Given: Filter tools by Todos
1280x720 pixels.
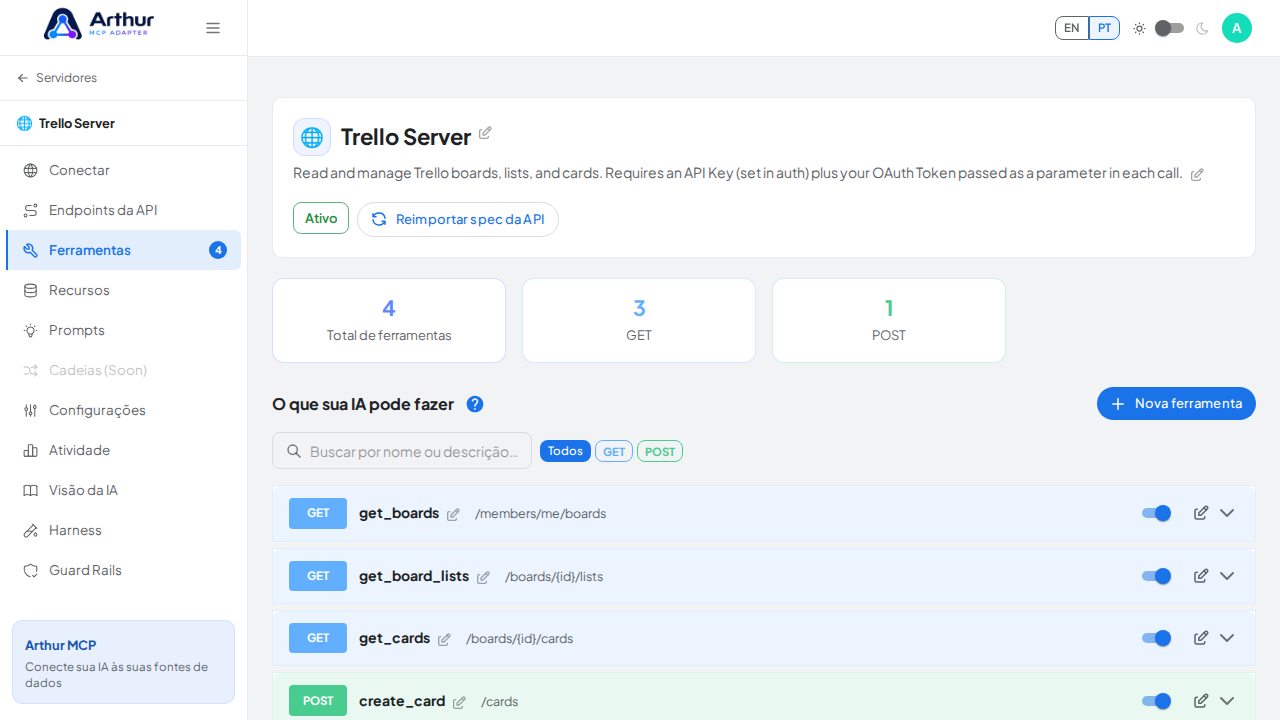Looking at the screenshot, I should click(x=565, y=451).
